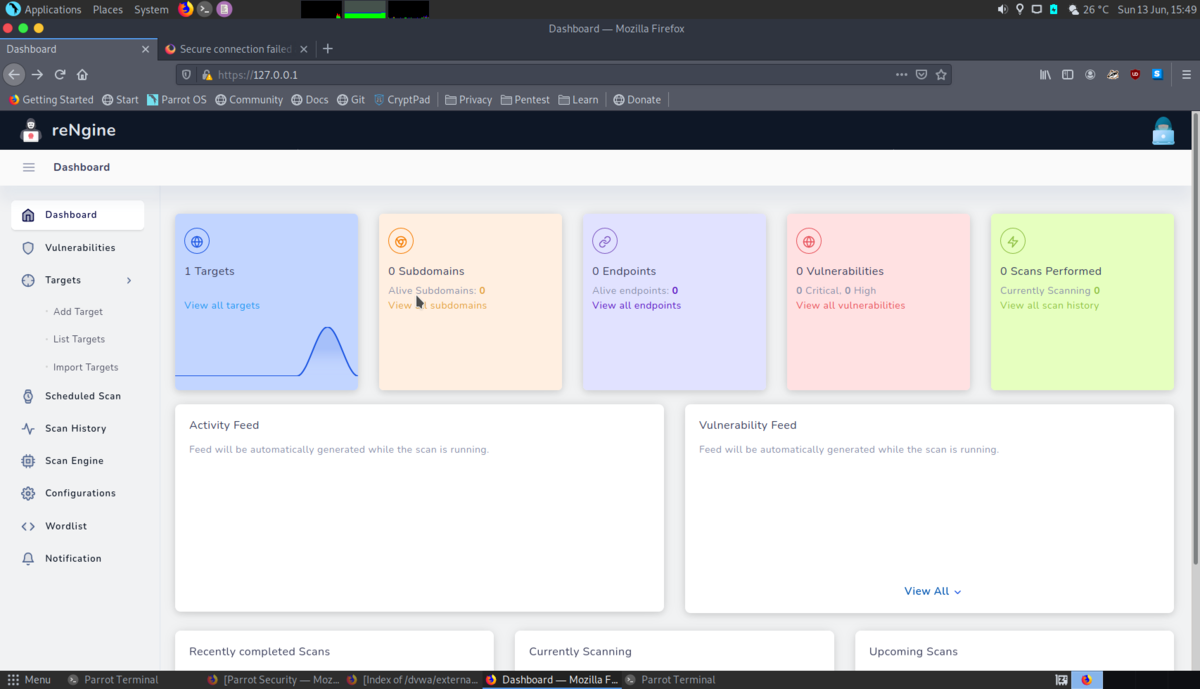This screenshot has width=1200, height=689.
Task: Click the Firefox home button
Action: [x=82, y=74]
